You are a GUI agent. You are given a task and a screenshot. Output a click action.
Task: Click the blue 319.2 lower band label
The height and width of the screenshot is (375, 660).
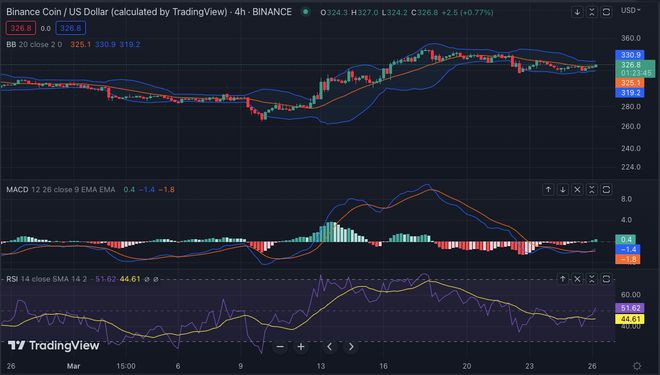[630, 93]
